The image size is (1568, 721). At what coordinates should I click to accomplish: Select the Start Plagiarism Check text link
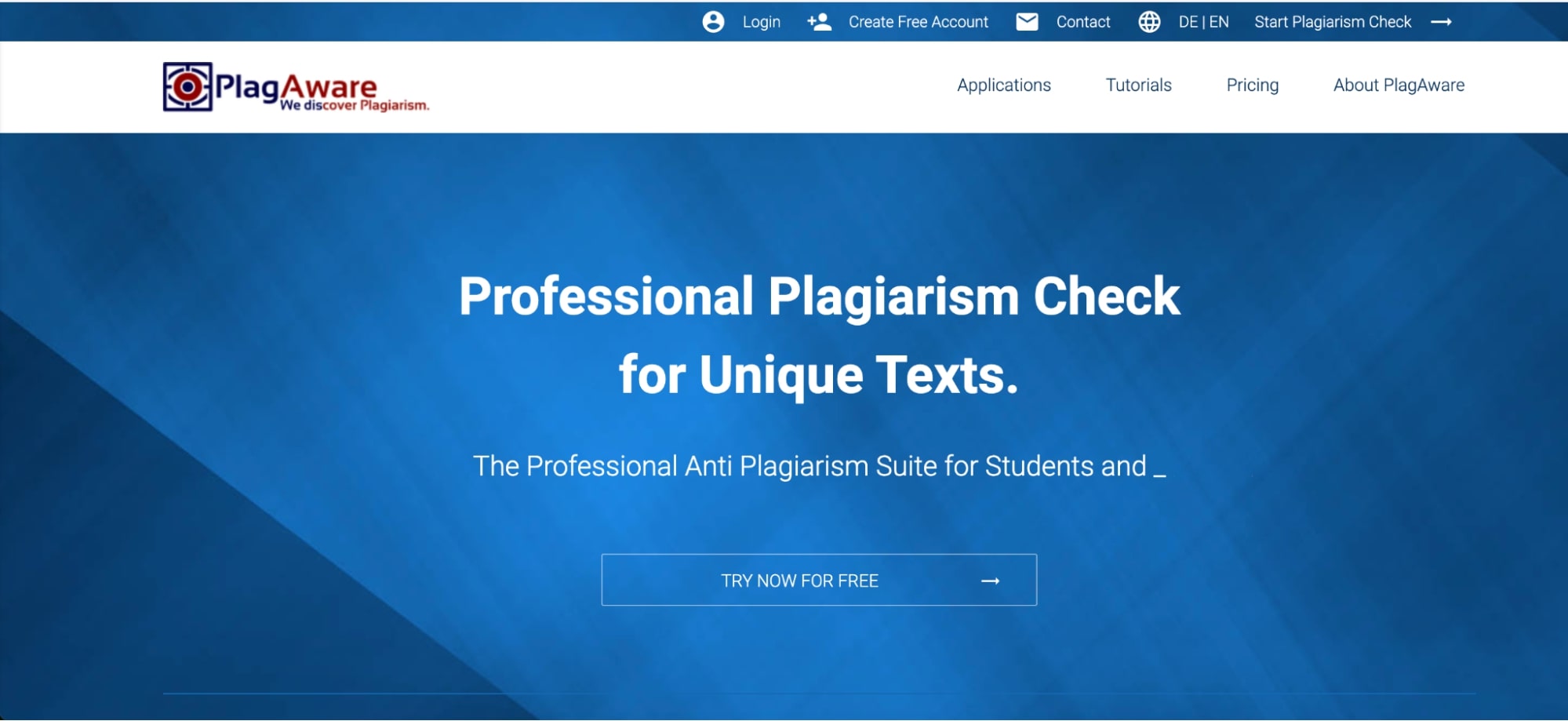[1332, 22]
